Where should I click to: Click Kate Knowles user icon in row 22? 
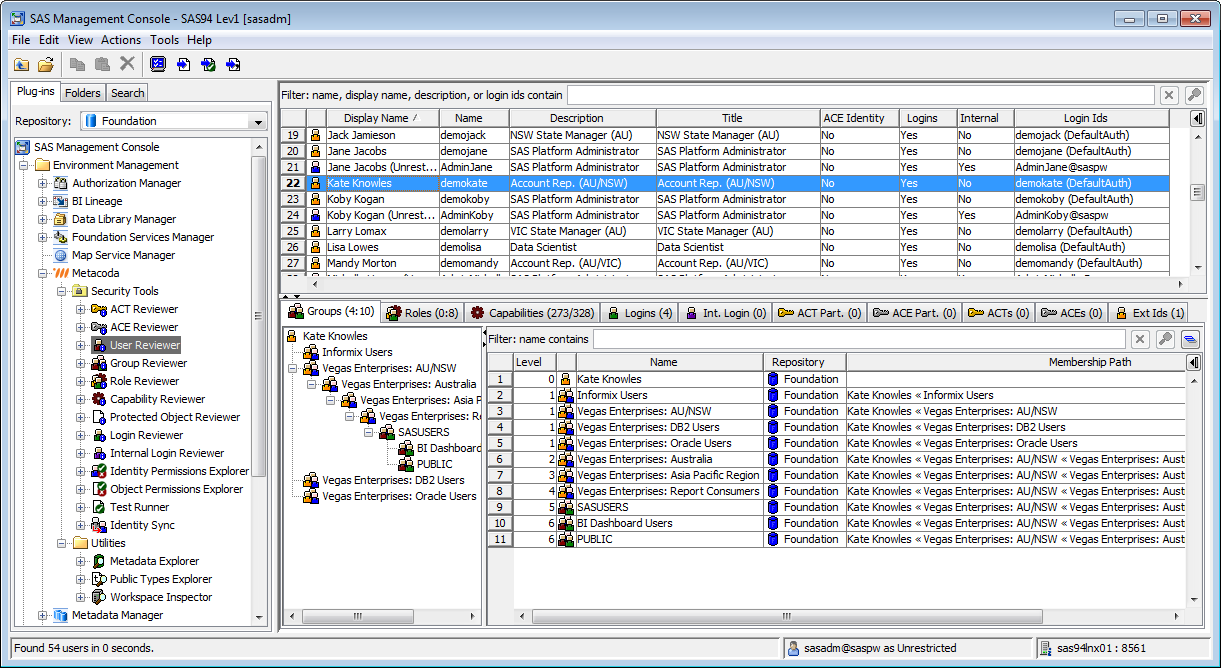316,183
